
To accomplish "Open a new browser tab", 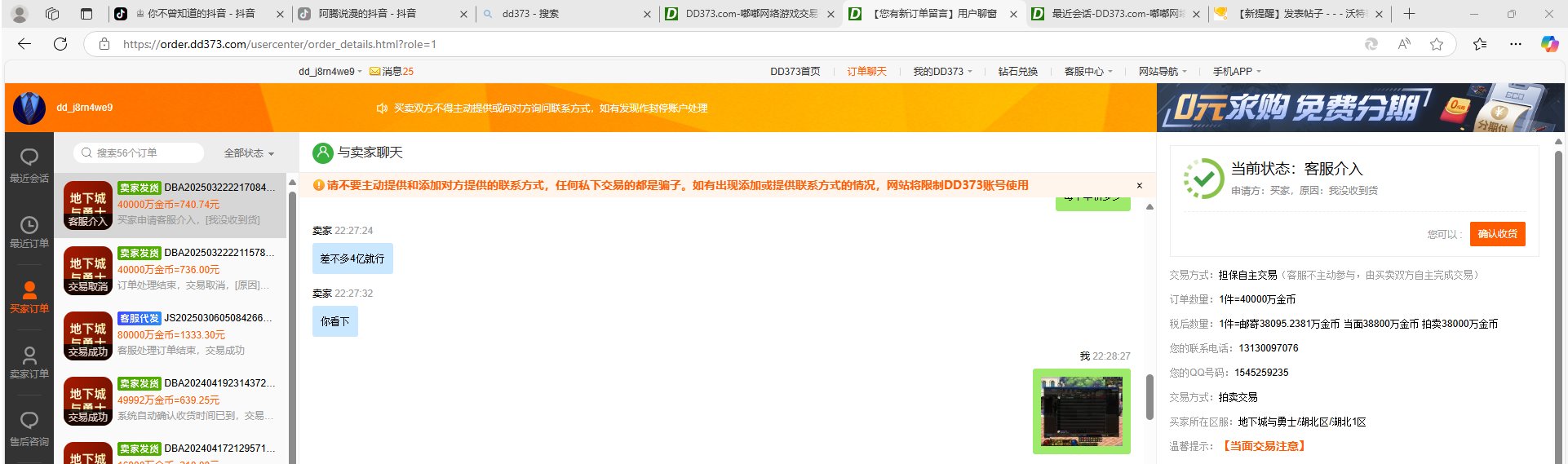I will pos(1409,14).
